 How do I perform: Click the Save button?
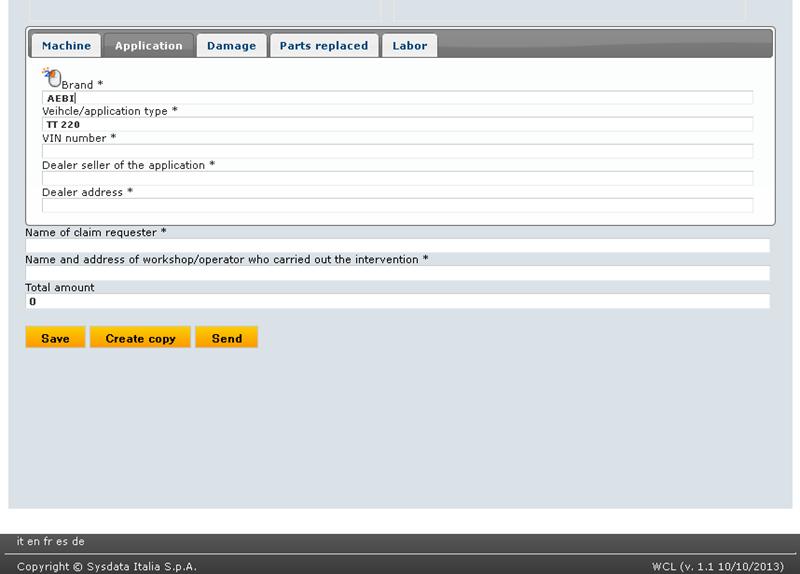click(x=55, y=338)
